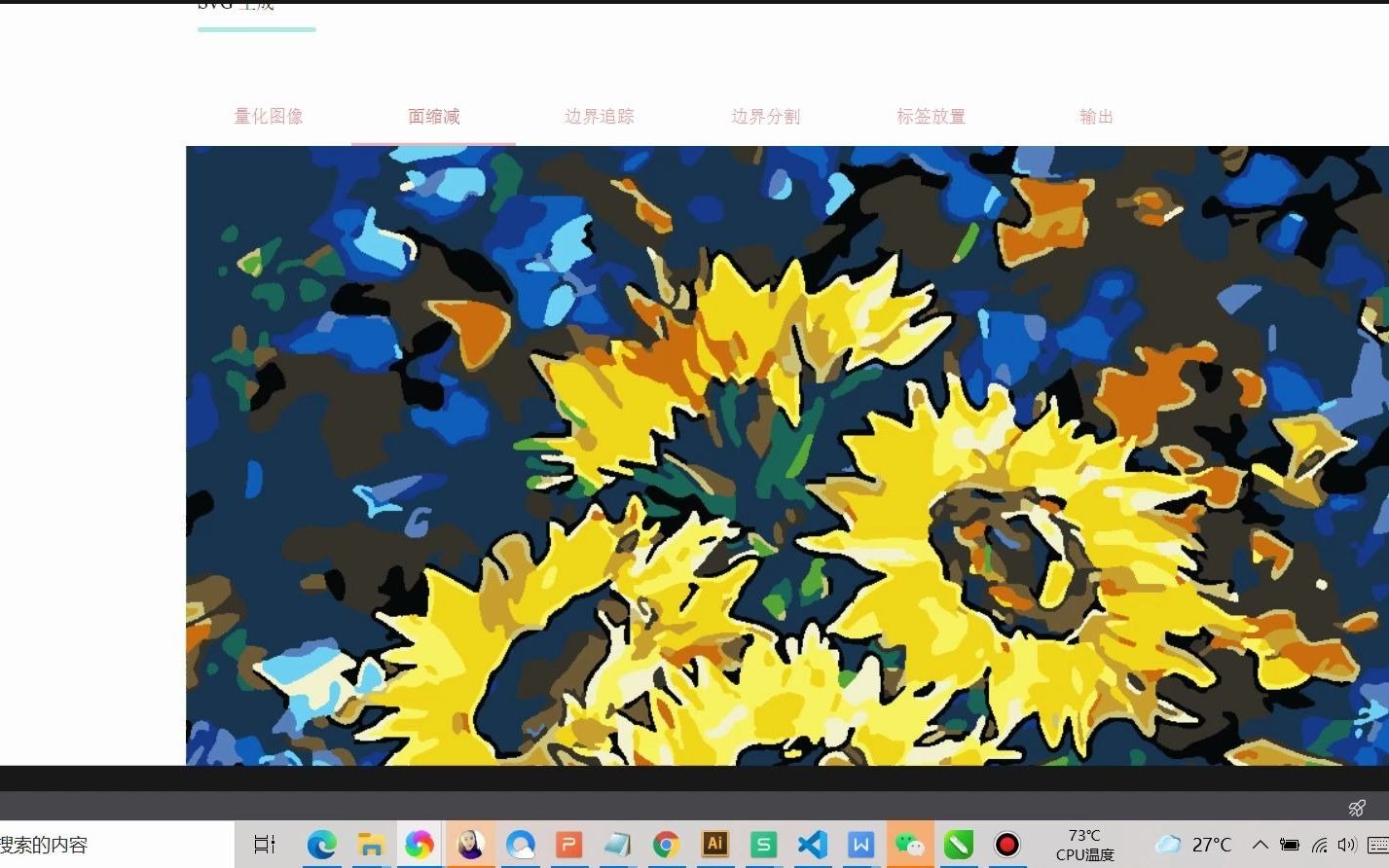Click the taskbar search box

[117, 844]
